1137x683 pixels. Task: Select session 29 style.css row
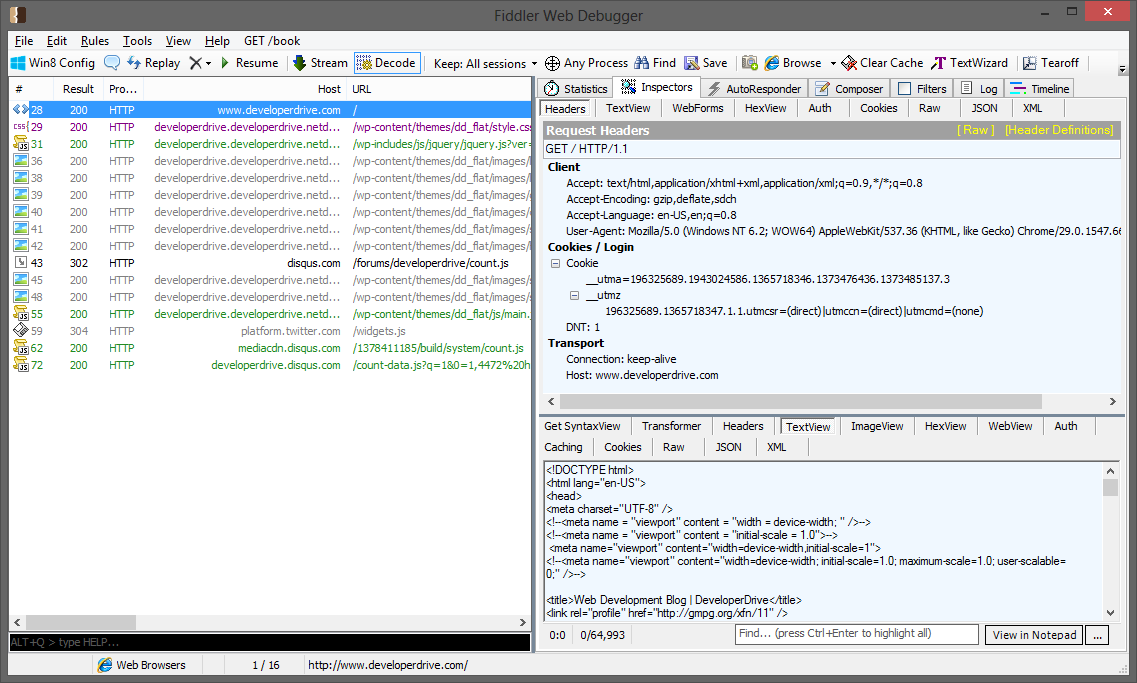tap(270, 127)
